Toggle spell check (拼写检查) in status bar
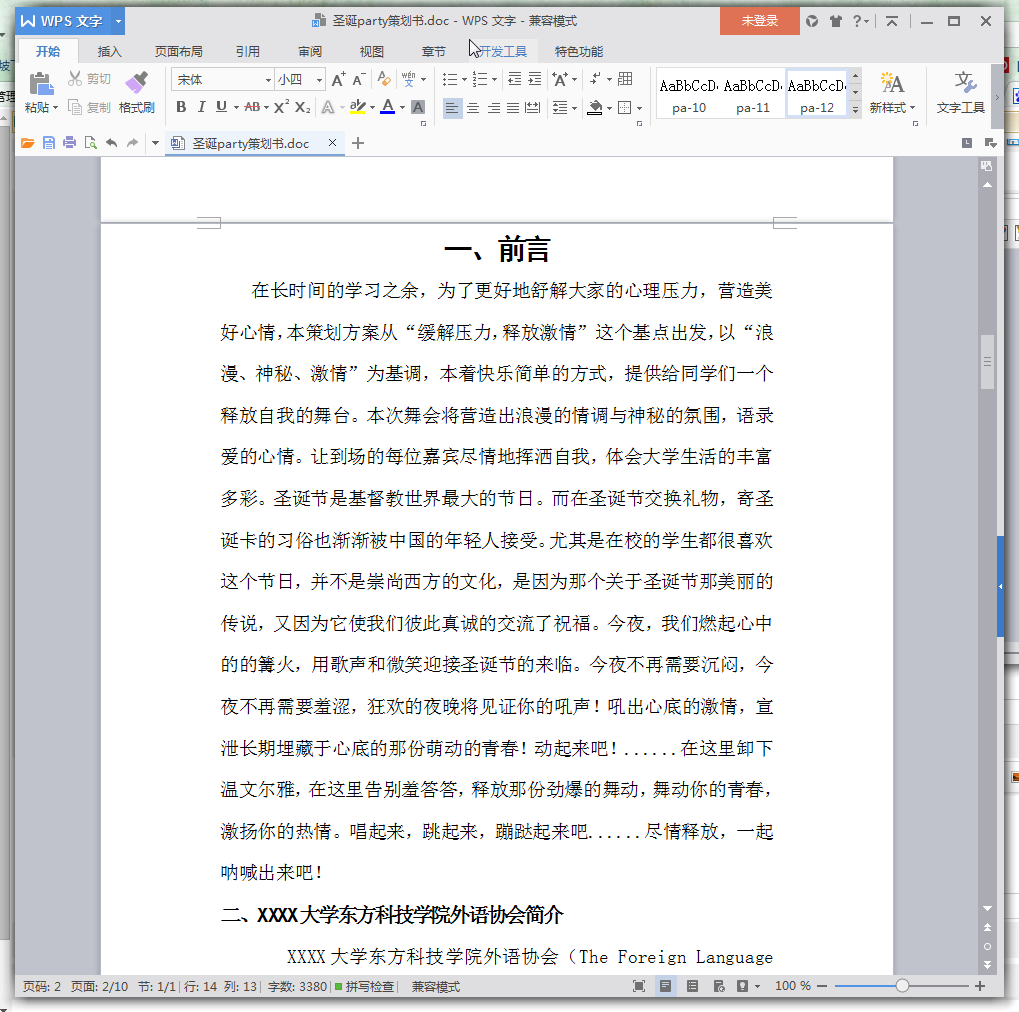1019x1012 pixels. 365,987
